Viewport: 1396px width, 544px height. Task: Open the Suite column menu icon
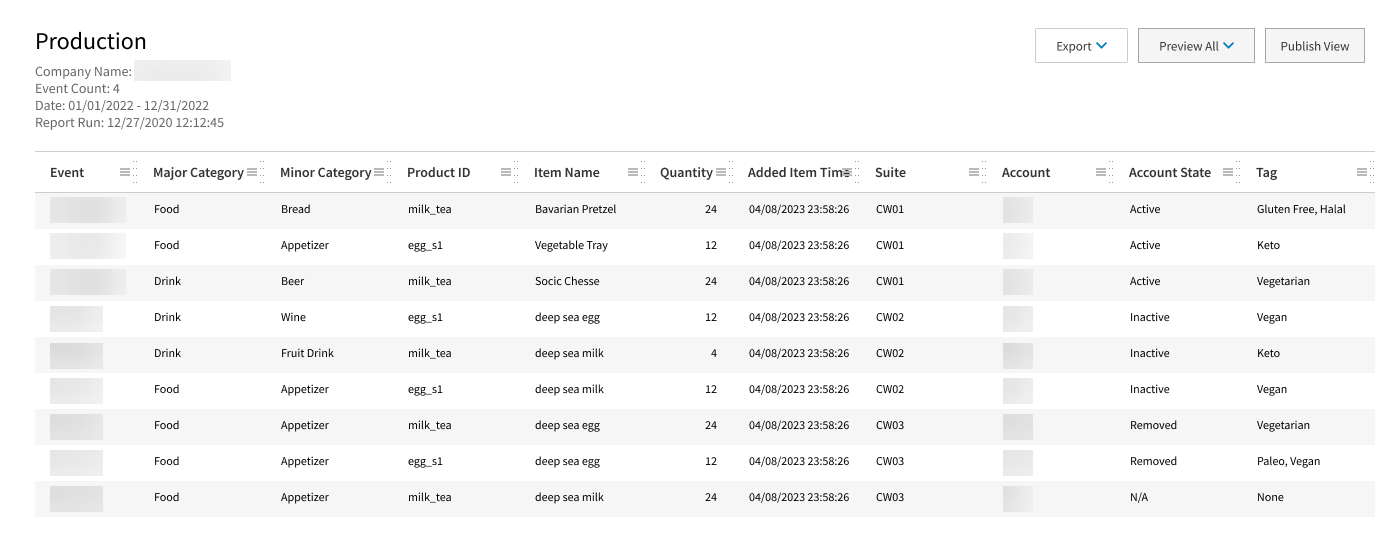pyautogui.click(x=974, y=173)
